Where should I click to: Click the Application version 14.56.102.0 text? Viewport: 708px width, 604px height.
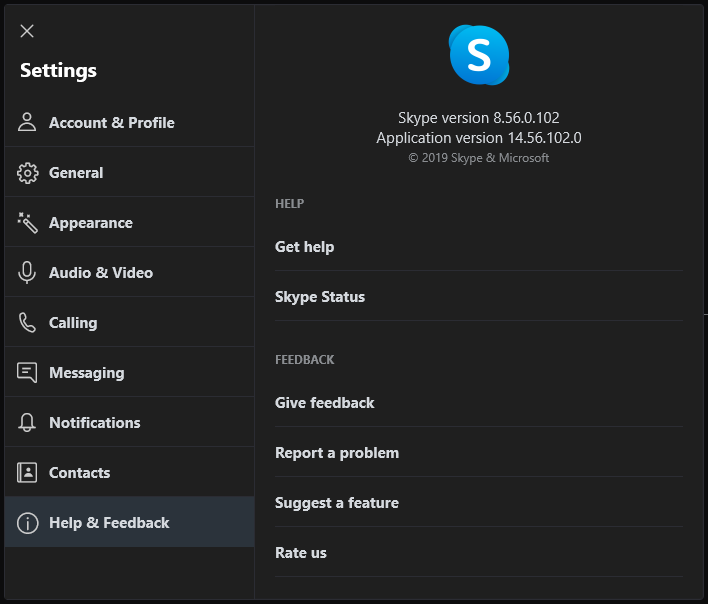(479, 138)
